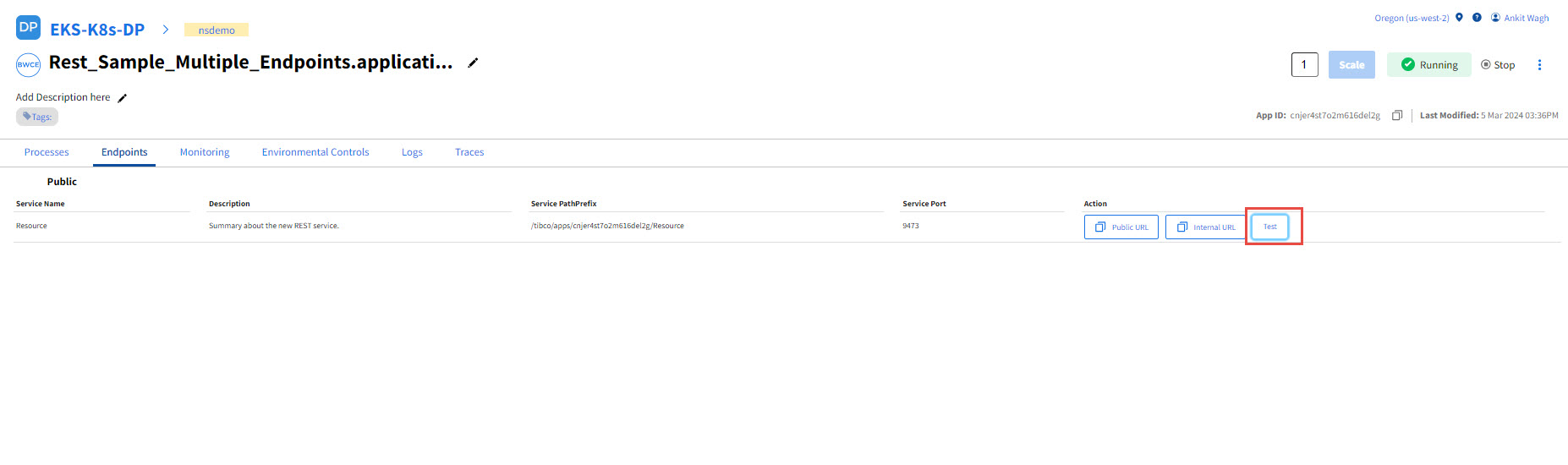
Task: Copy the Internal URL
Action: point(1206,227)
